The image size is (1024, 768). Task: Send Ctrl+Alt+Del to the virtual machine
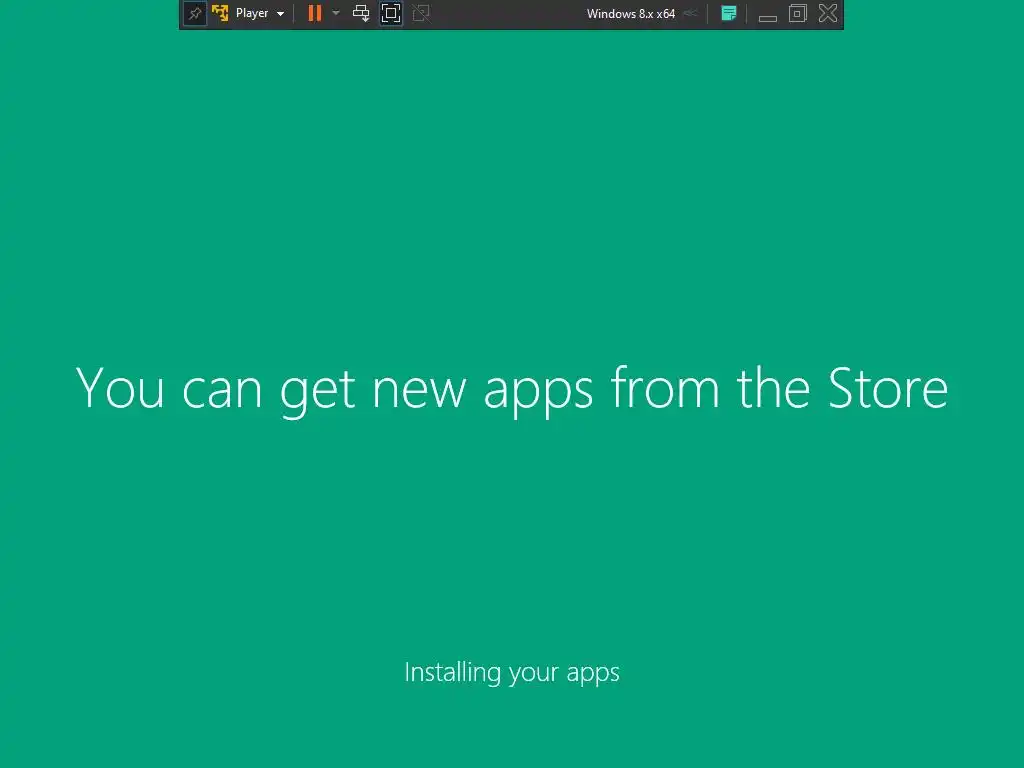coord(361,13)
